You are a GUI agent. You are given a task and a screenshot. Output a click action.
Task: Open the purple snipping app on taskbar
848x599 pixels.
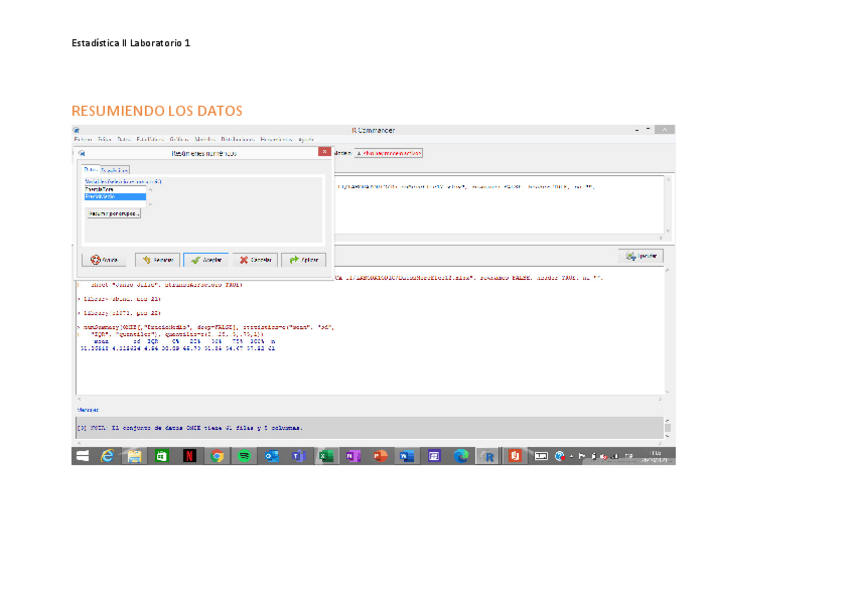(434, 456)
